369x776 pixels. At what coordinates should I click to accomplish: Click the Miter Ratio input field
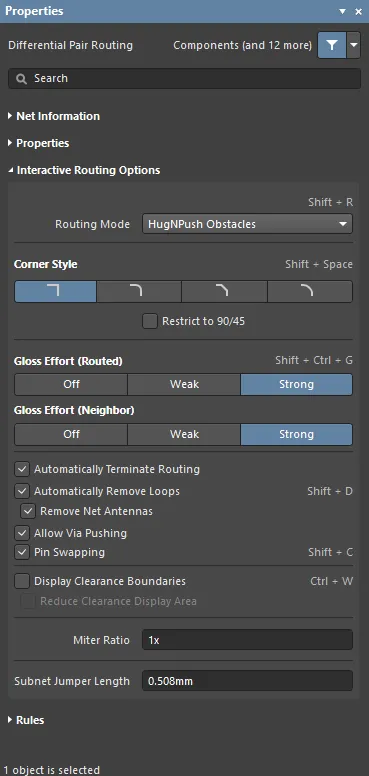[247, 640]
